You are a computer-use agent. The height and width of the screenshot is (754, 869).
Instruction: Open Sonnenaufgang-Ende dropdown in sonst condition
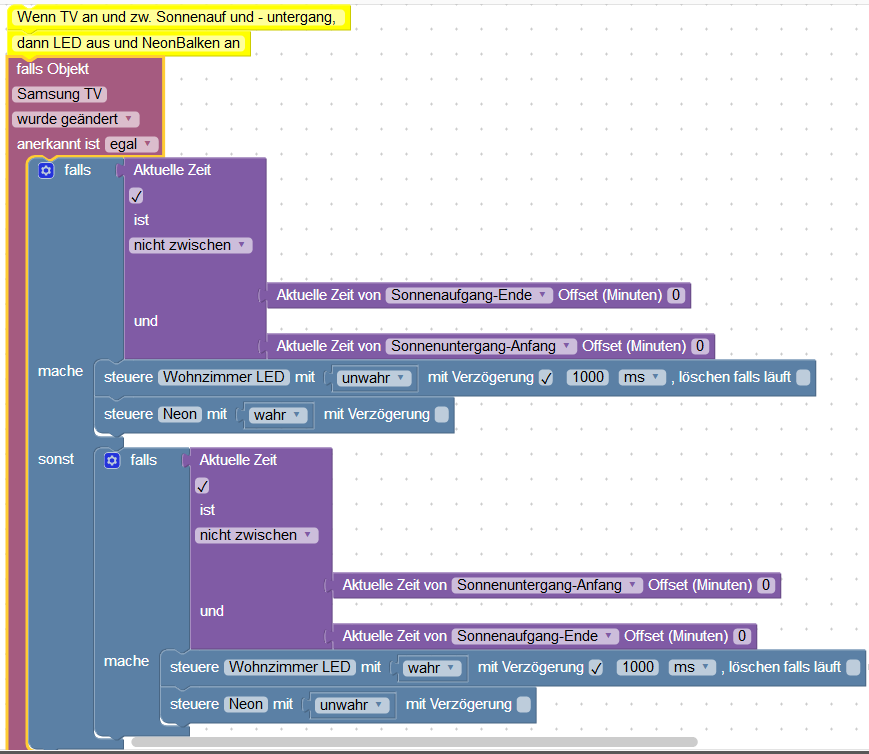535,636
